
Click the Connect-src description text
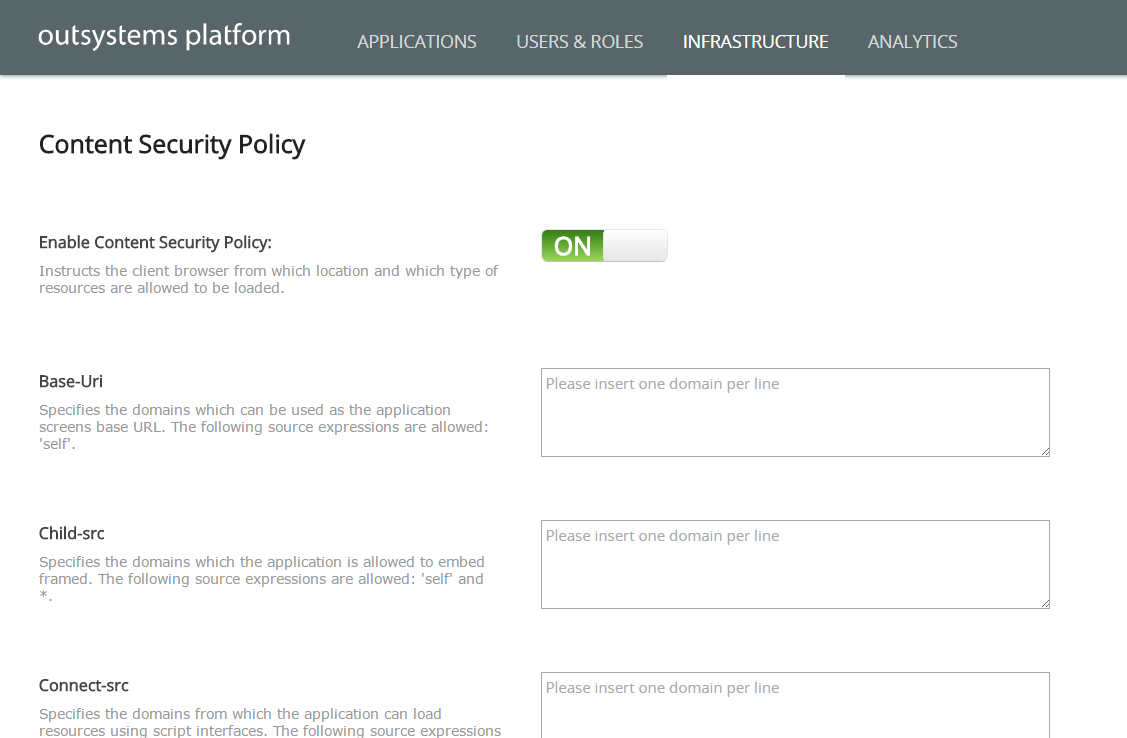coord(268,722)
